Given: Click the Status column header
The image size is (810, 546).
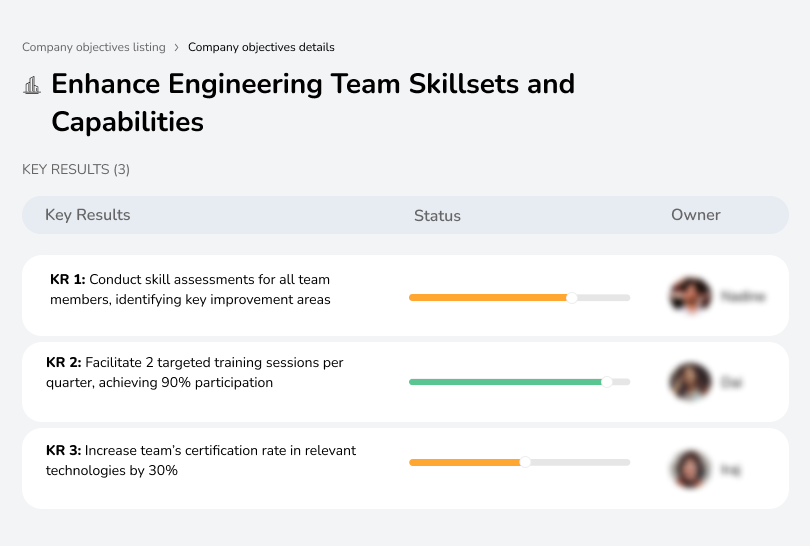Looking at the screenshot, I should coord(437,215).
